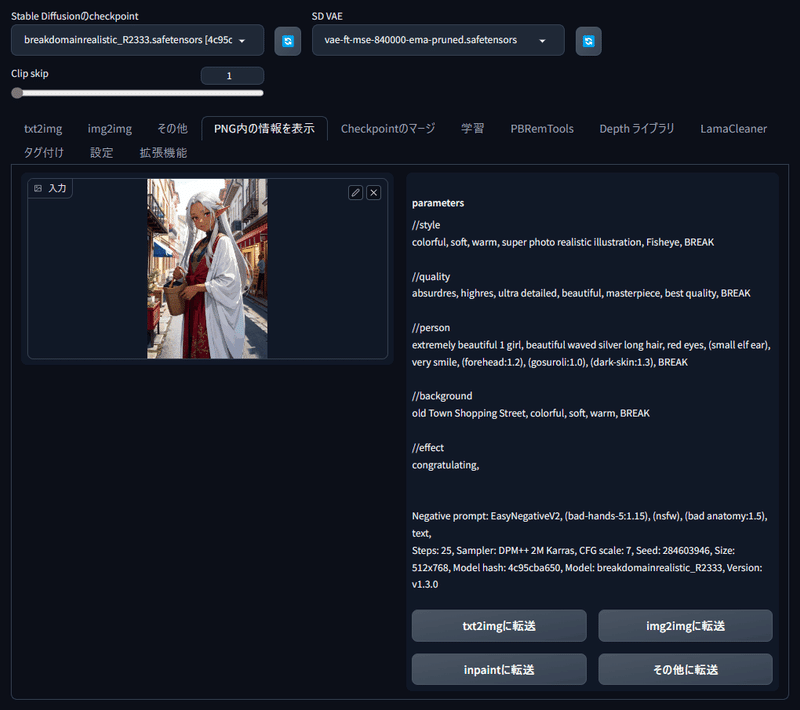Open the 拡張機能 extensions tab
Screen dimensions: 800x710
[x=163, y=153]
